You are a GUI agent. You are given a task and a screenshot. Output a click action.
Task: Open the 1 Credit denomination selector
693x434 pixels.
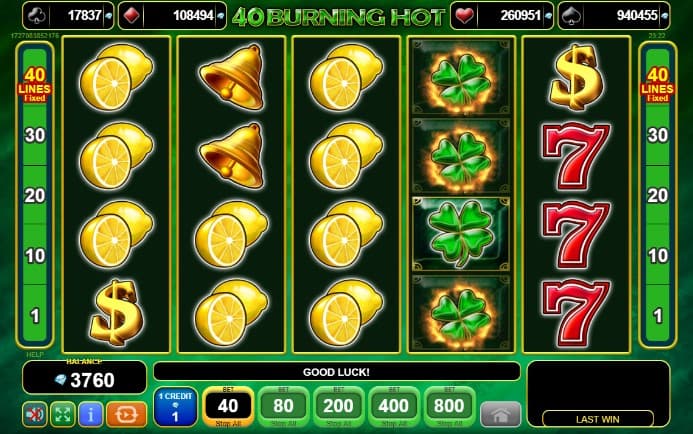175,407
